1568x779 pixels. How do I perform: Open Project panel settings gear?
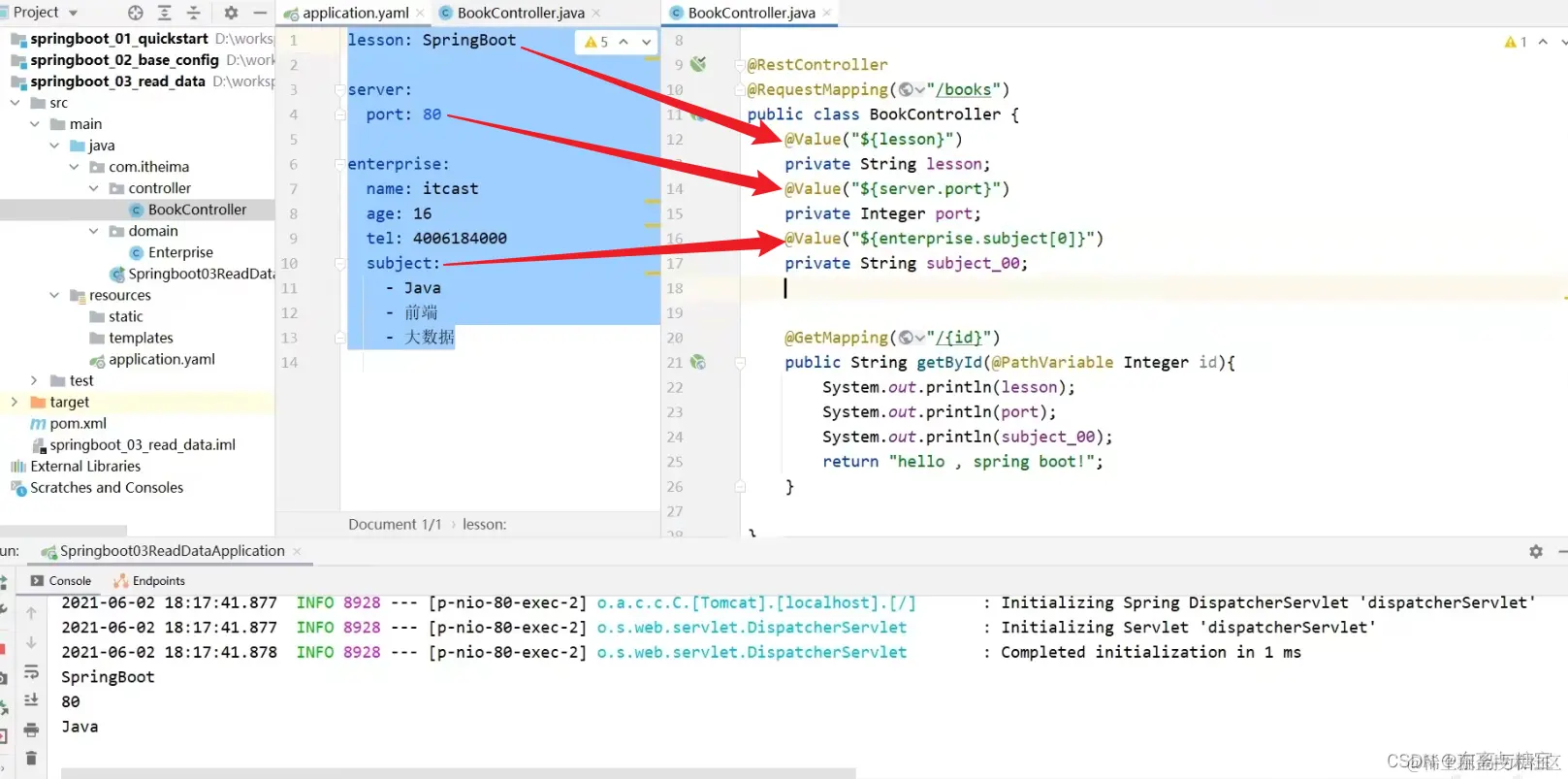tap(231, 13)
